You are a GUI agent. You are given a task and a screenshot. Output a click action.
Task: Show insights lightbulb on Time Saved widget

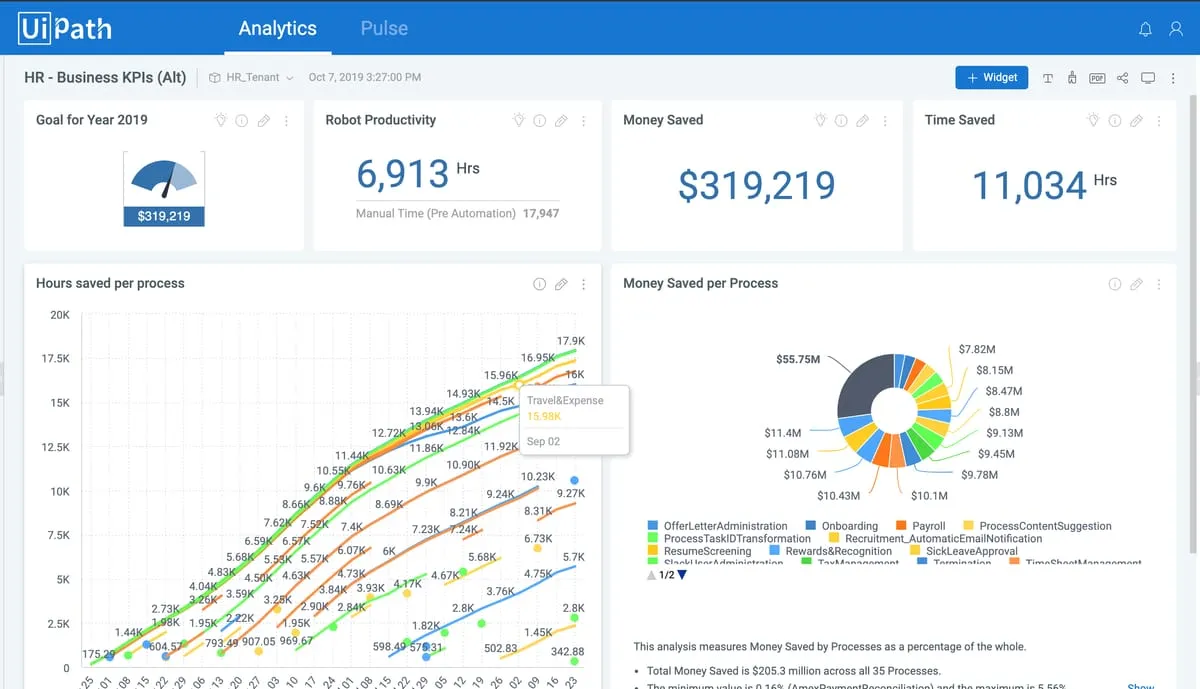click(x=1094, y=120)
